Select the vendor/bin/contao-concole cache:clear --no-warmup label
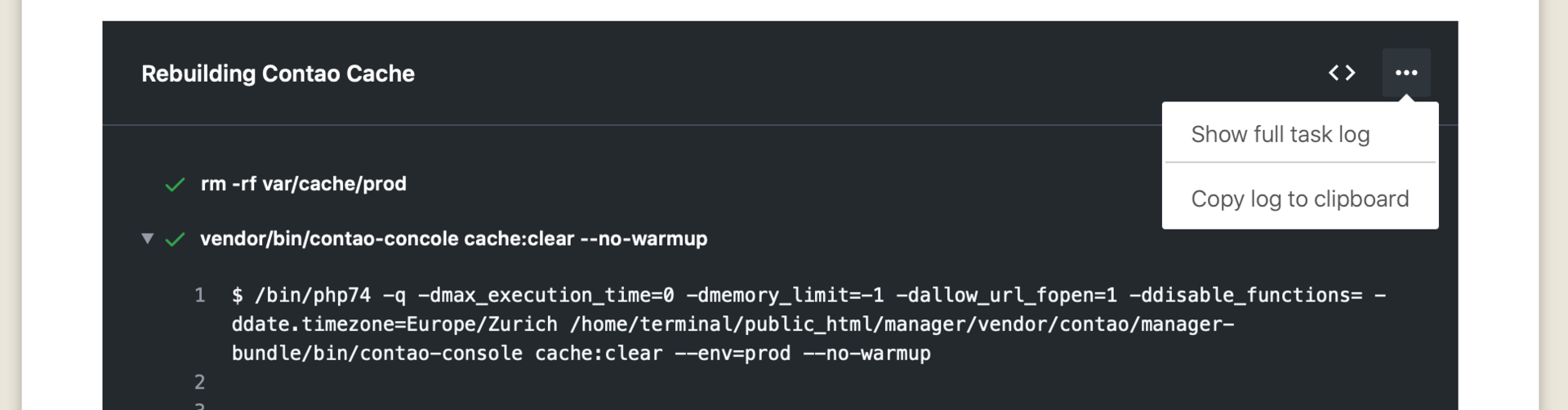The width and height of the screenshot is (1568, 410). coord(454,238)
